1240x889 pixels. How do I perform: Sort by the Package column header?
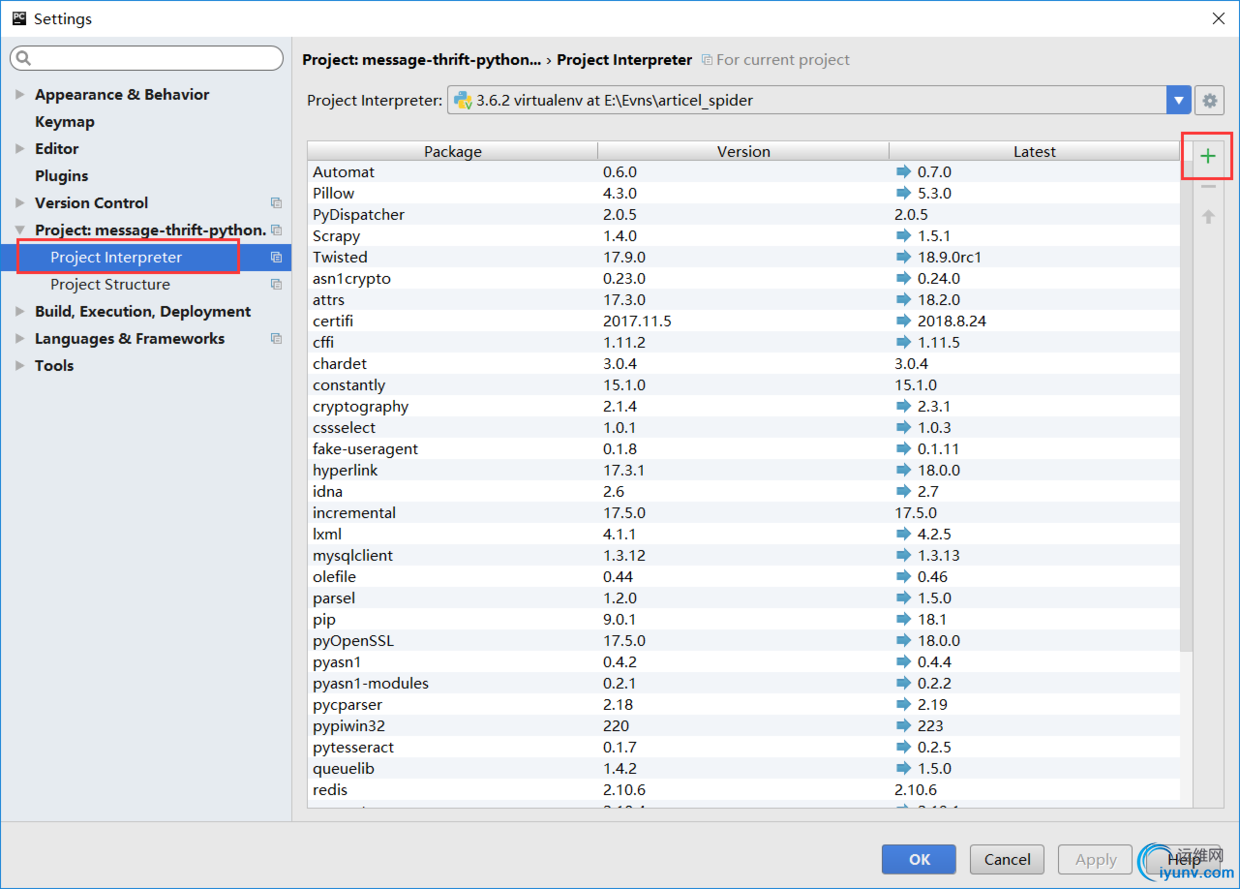pos(452,151)
